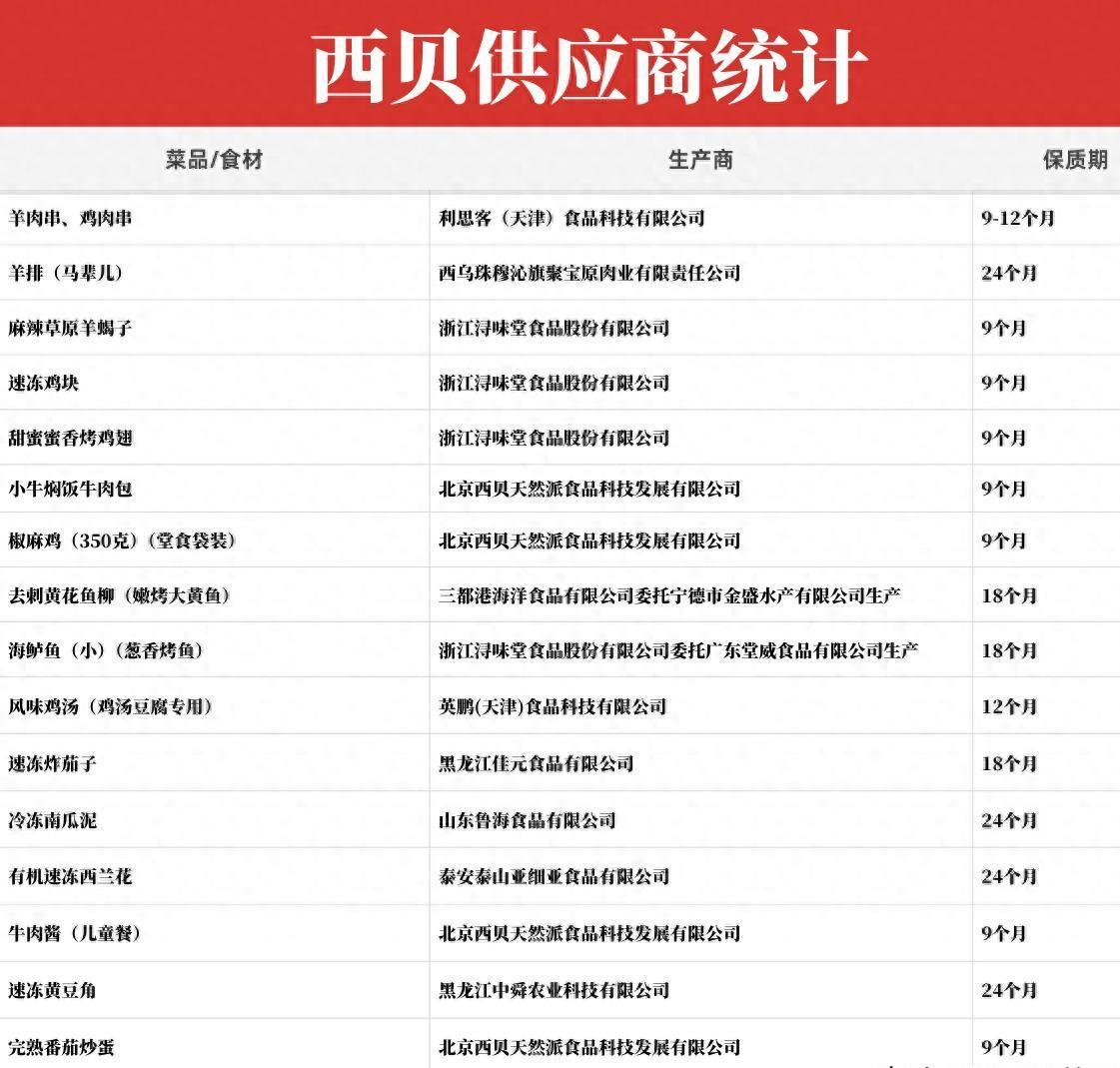Click 9个月 in the 麻辣草原羊蝎子 row
The width and height of the screenshot is (1120, 1068).
pyautogui.click(x=1003, y=328)
